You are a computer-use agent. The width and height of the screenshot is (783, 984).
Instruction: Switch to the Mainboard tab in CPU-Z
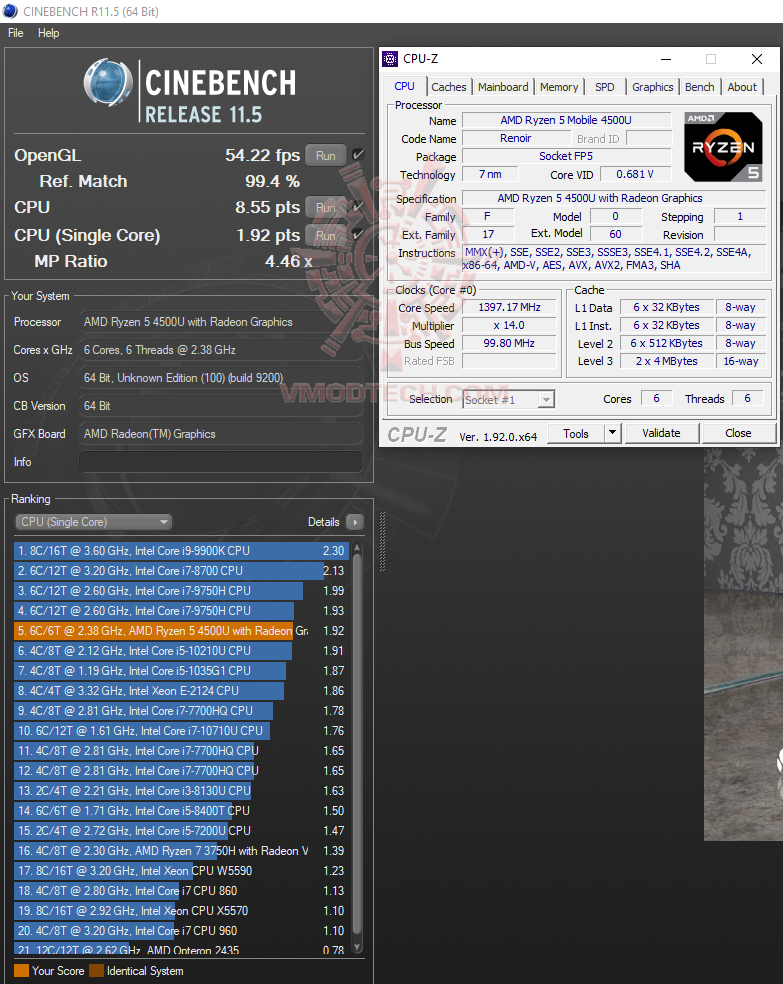[503, 87]
